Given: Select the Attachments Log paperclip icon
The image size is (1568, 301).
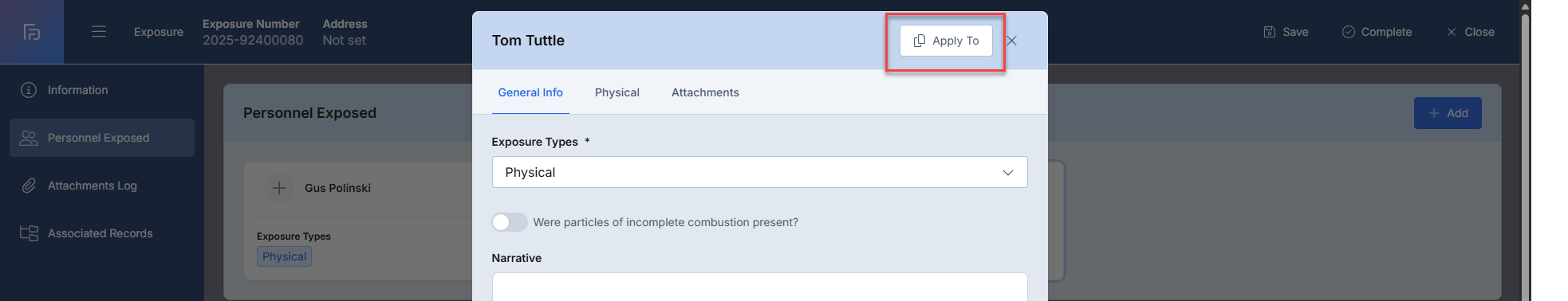Looking at the screenshot, I should (x=29, y=186).
